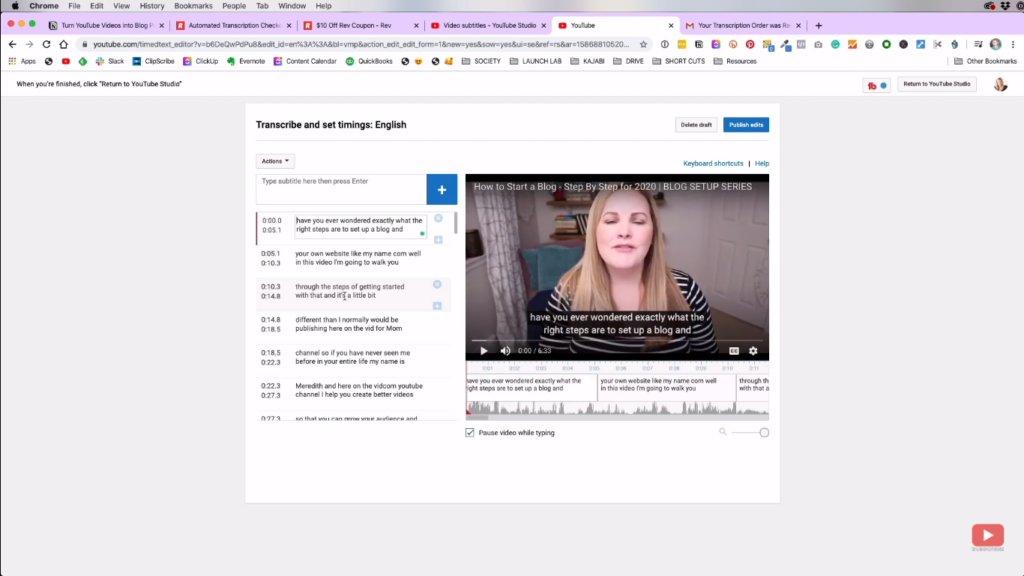Open the ClickUp bookmark
The height and width of the screenshot is (576, 1024).
(x=200, y=61)
